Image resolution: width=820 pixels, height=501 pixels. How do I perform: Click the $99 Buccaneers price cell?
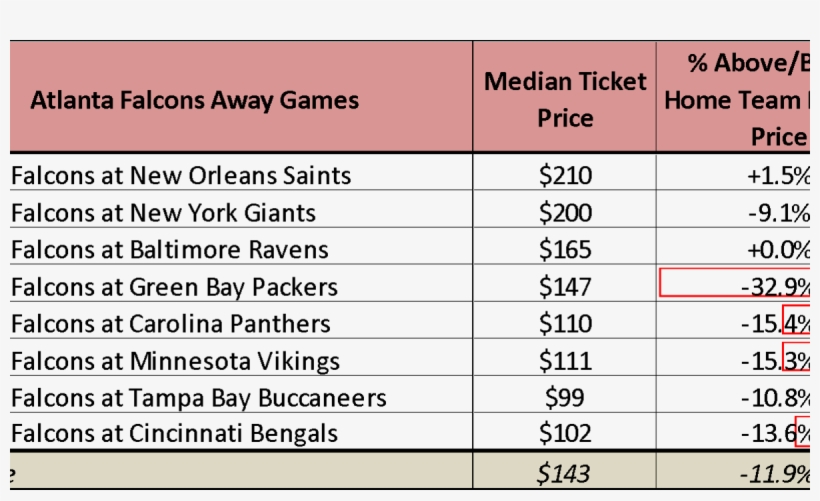pos(565,398)
